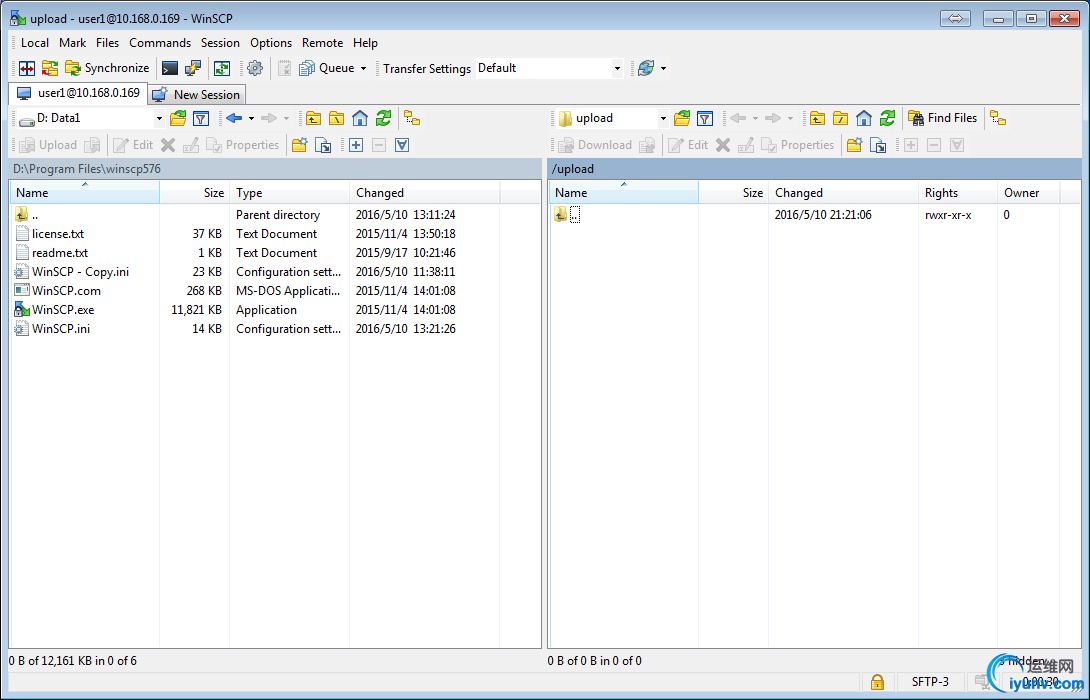Open the Session menu

coord(220,43)
